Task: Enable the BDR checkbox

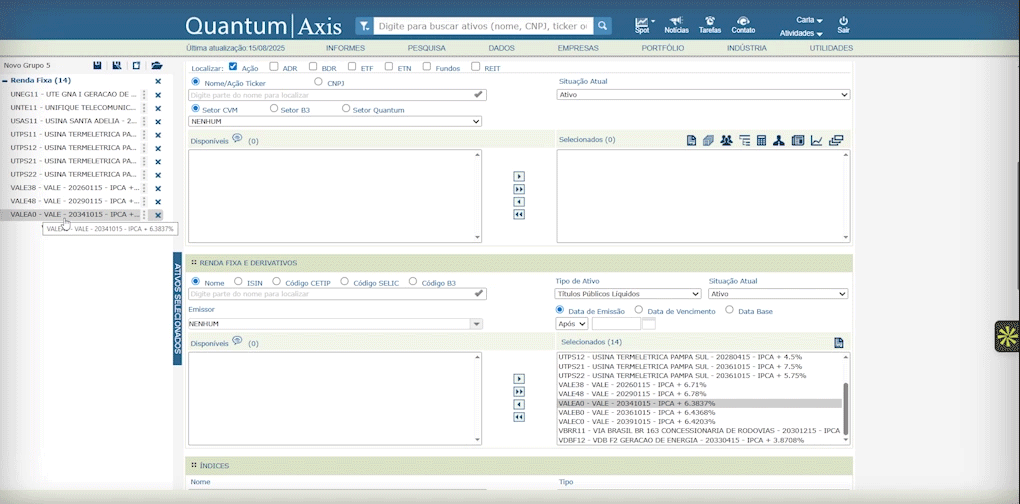Action: (x=313, y=66)
